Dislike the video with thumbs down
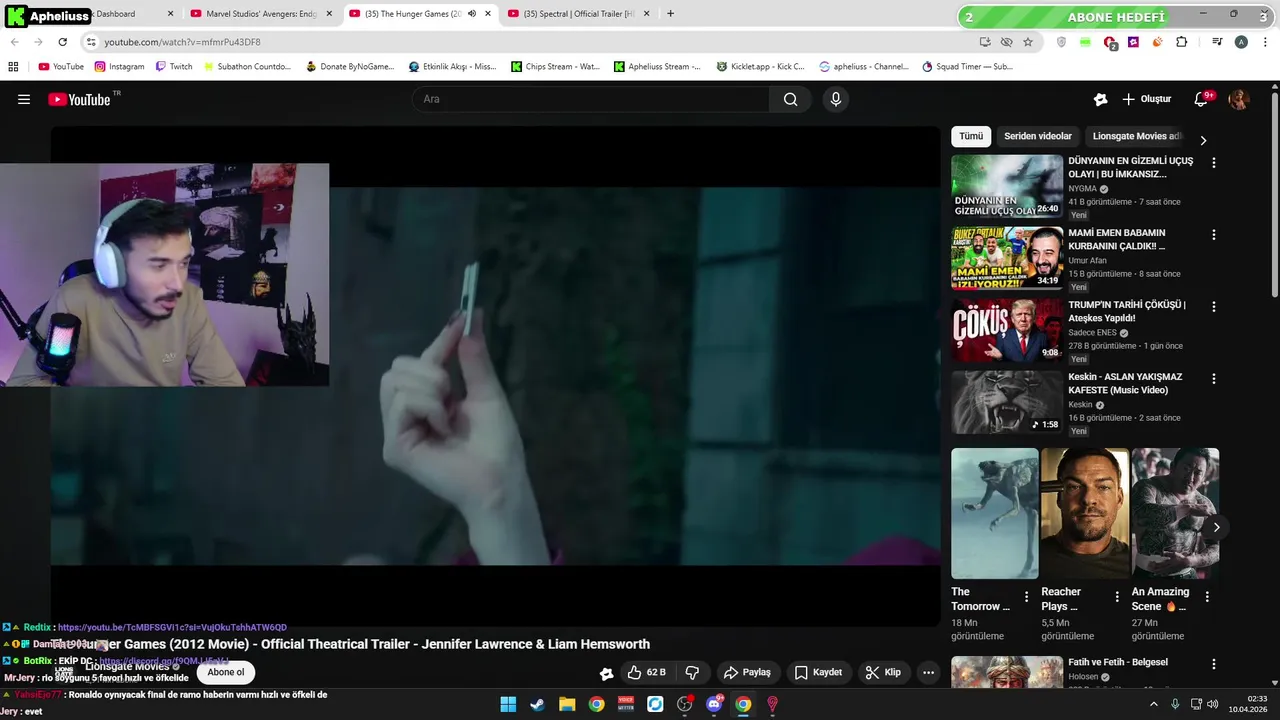1280x720 pixels. click(692, 672)
